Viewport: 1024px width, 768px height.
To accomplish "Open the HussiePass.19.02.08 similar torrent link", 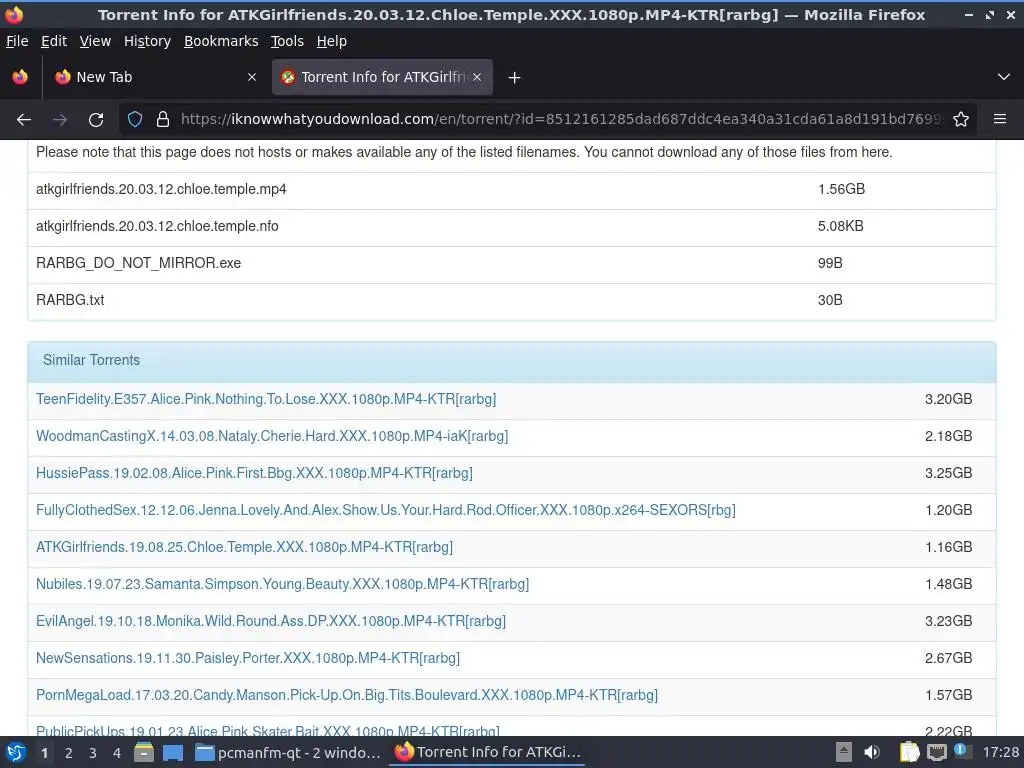I will point(254,473).
